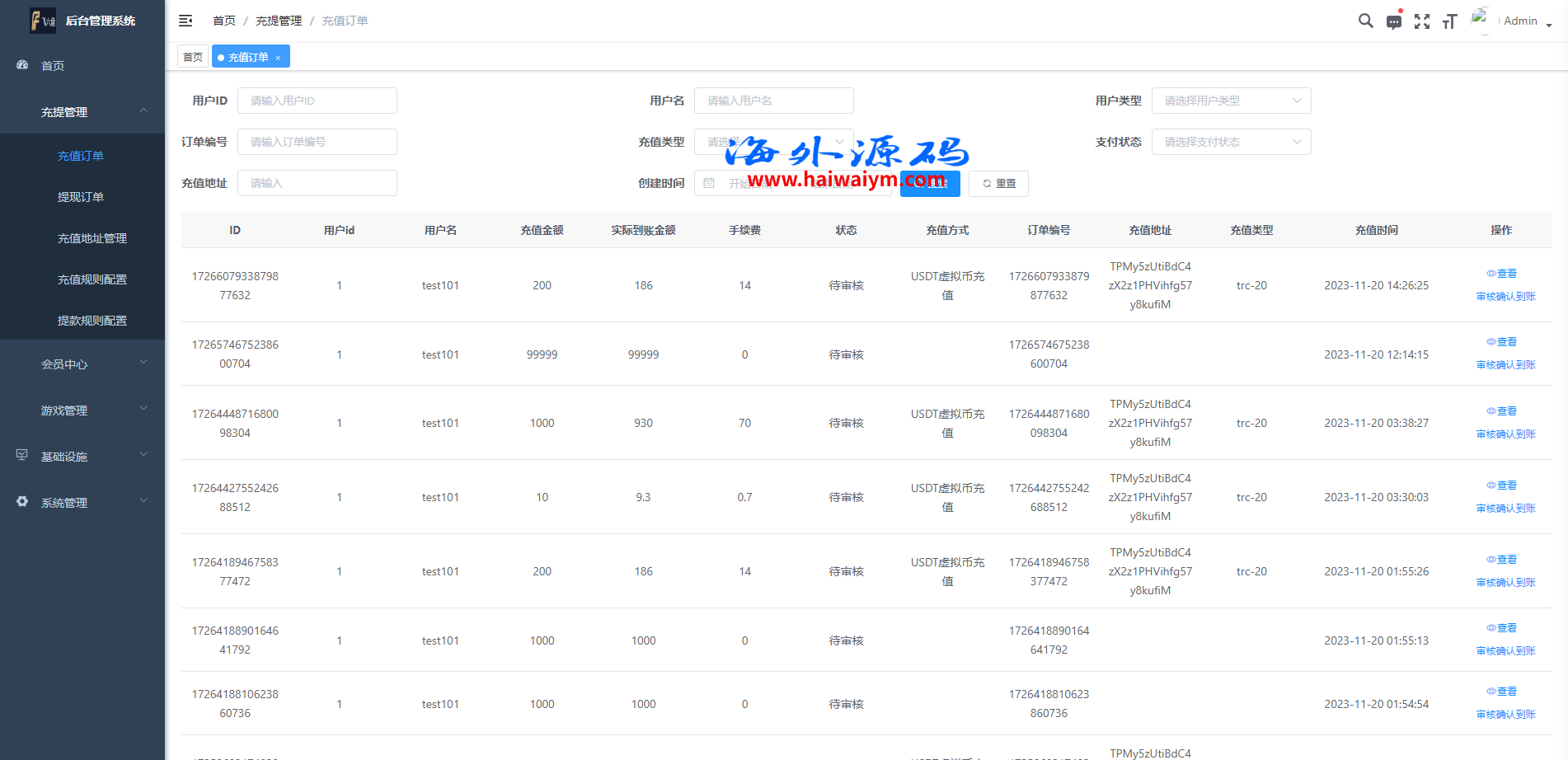Close the 充值订单 tab with x icon

tap(278, 58)
